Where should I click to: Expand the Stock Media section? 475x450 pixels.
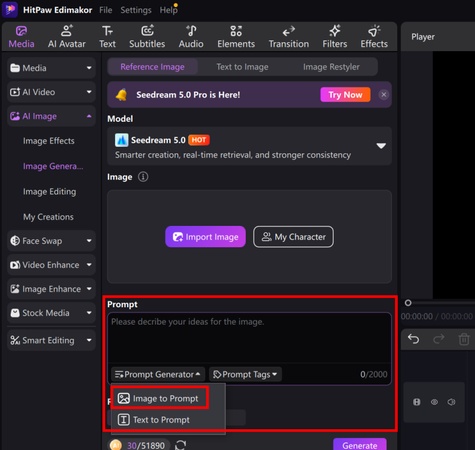pos(51,313)
